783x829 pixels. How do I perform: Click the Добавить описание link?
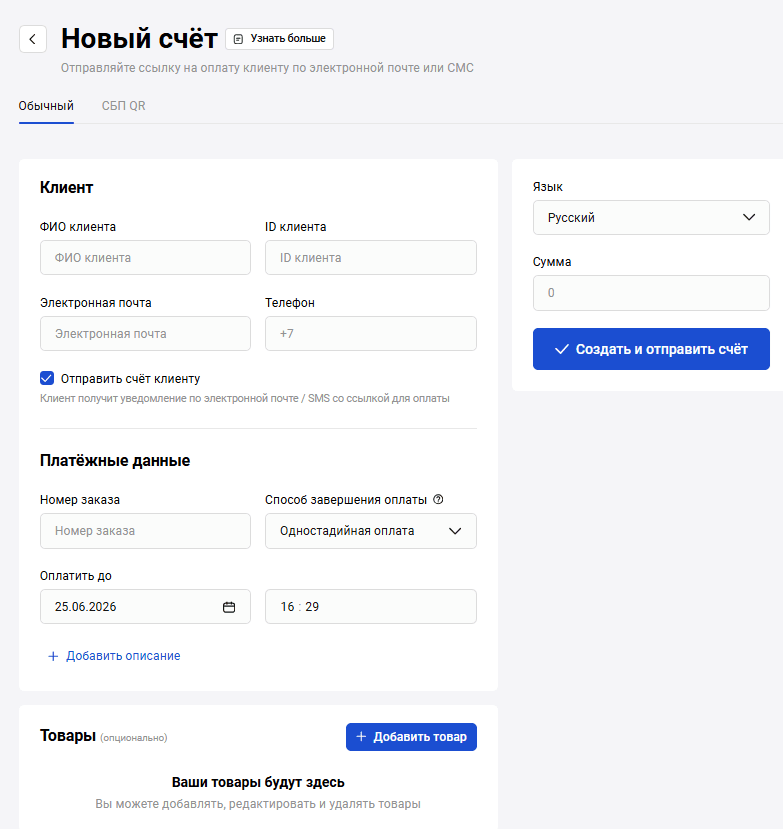point(123,656)
